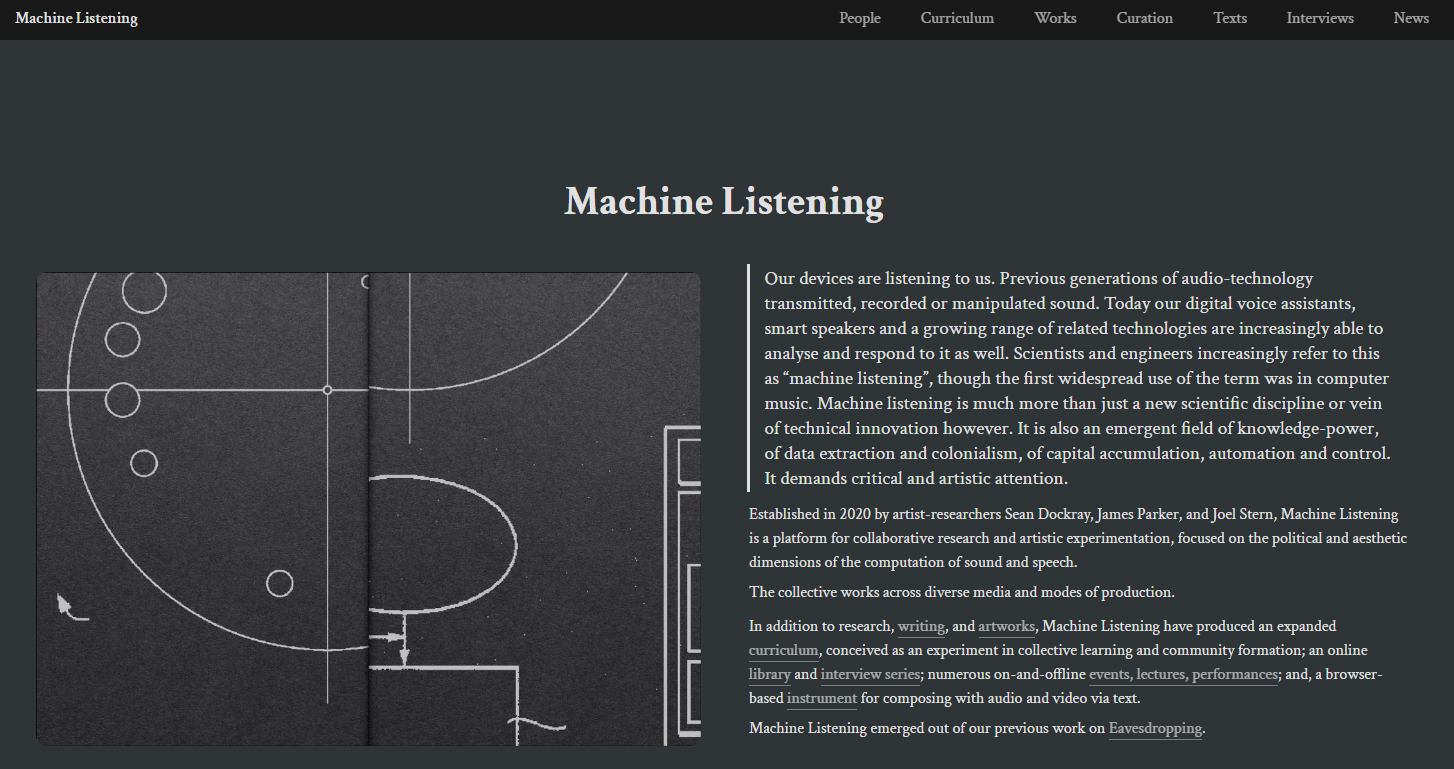Open the online "library" link
The height and width of the screenshot is (769, 1454).
tap(769, 675)
